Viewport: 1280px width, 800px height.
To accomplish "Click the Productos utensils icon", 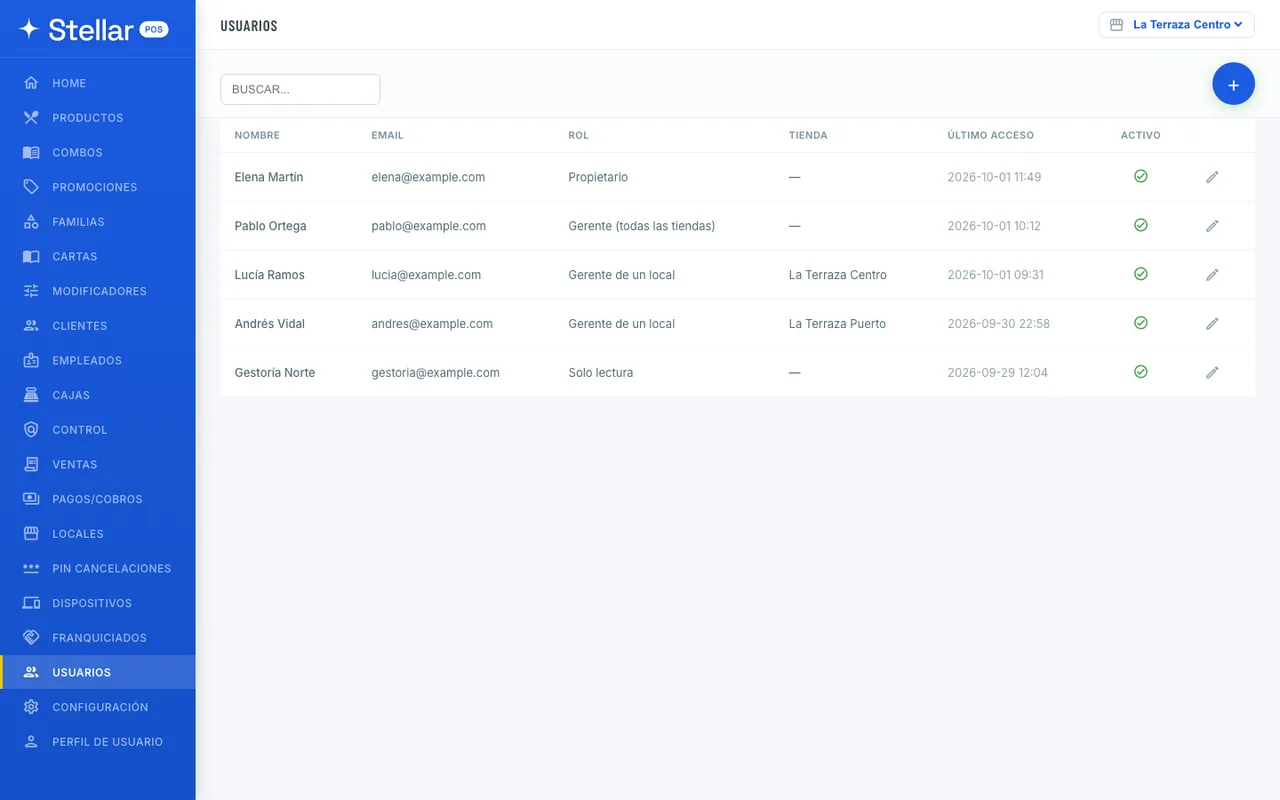I will coord(31,118).
